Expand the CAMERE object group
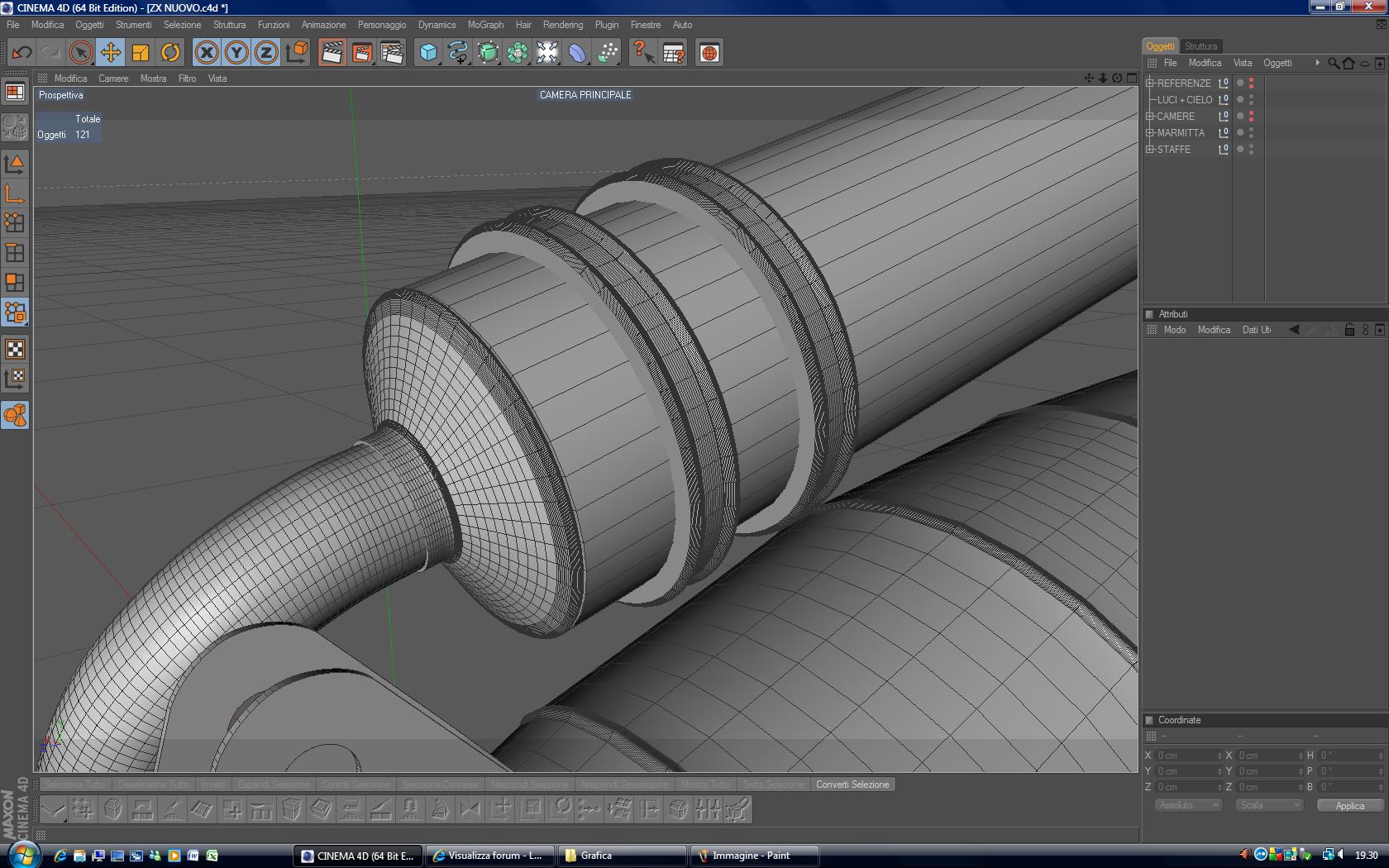1389x868 pixels. pos(1149,116)
